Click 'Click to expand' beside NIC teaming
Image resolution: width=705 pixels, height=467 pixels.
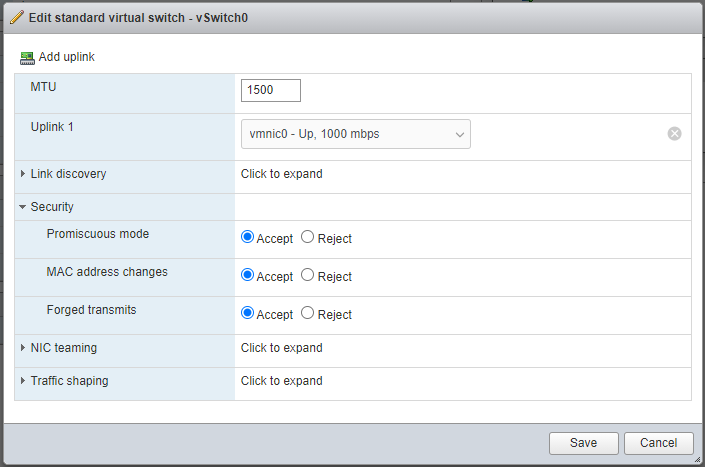point(282,348)
